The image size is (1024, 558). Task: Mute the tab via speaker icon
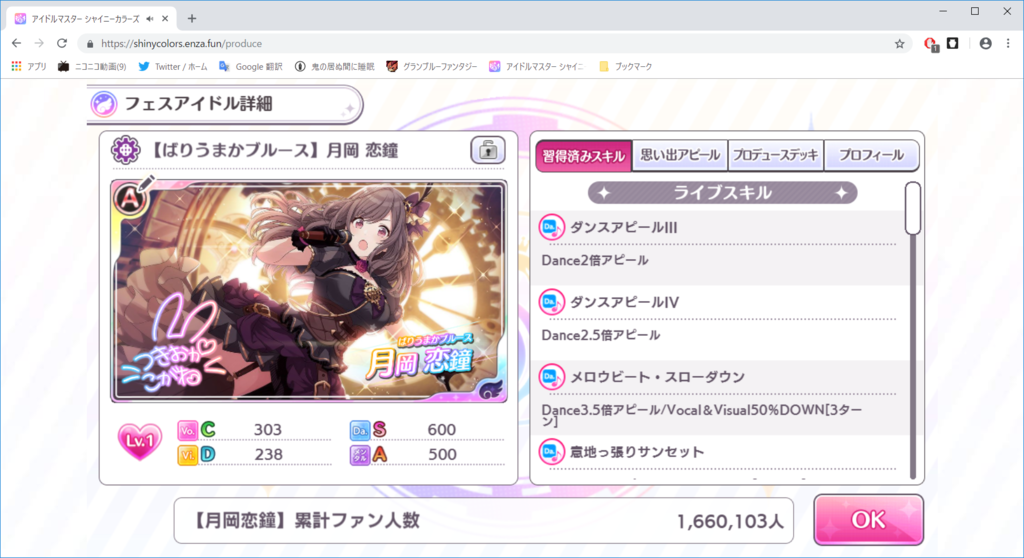tap(150, 19)
